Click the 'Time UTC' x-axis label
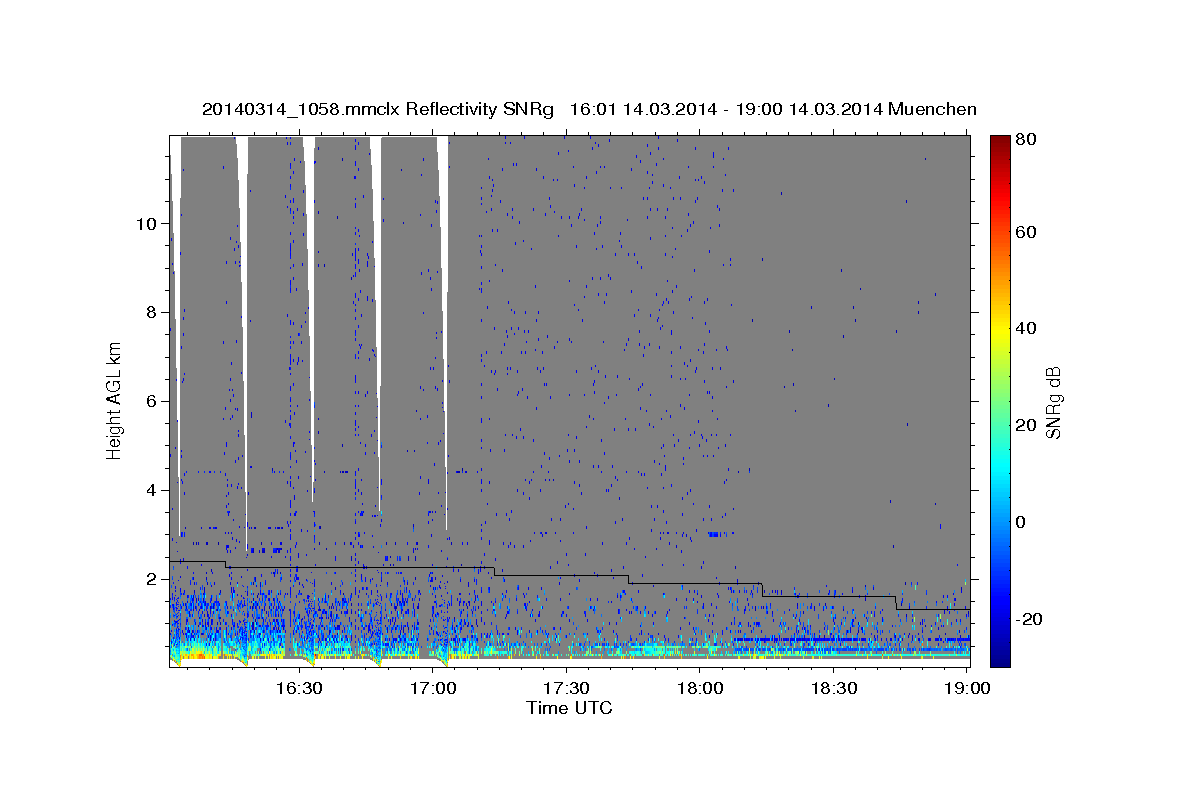1200x800 pixels. click(569, 708)
